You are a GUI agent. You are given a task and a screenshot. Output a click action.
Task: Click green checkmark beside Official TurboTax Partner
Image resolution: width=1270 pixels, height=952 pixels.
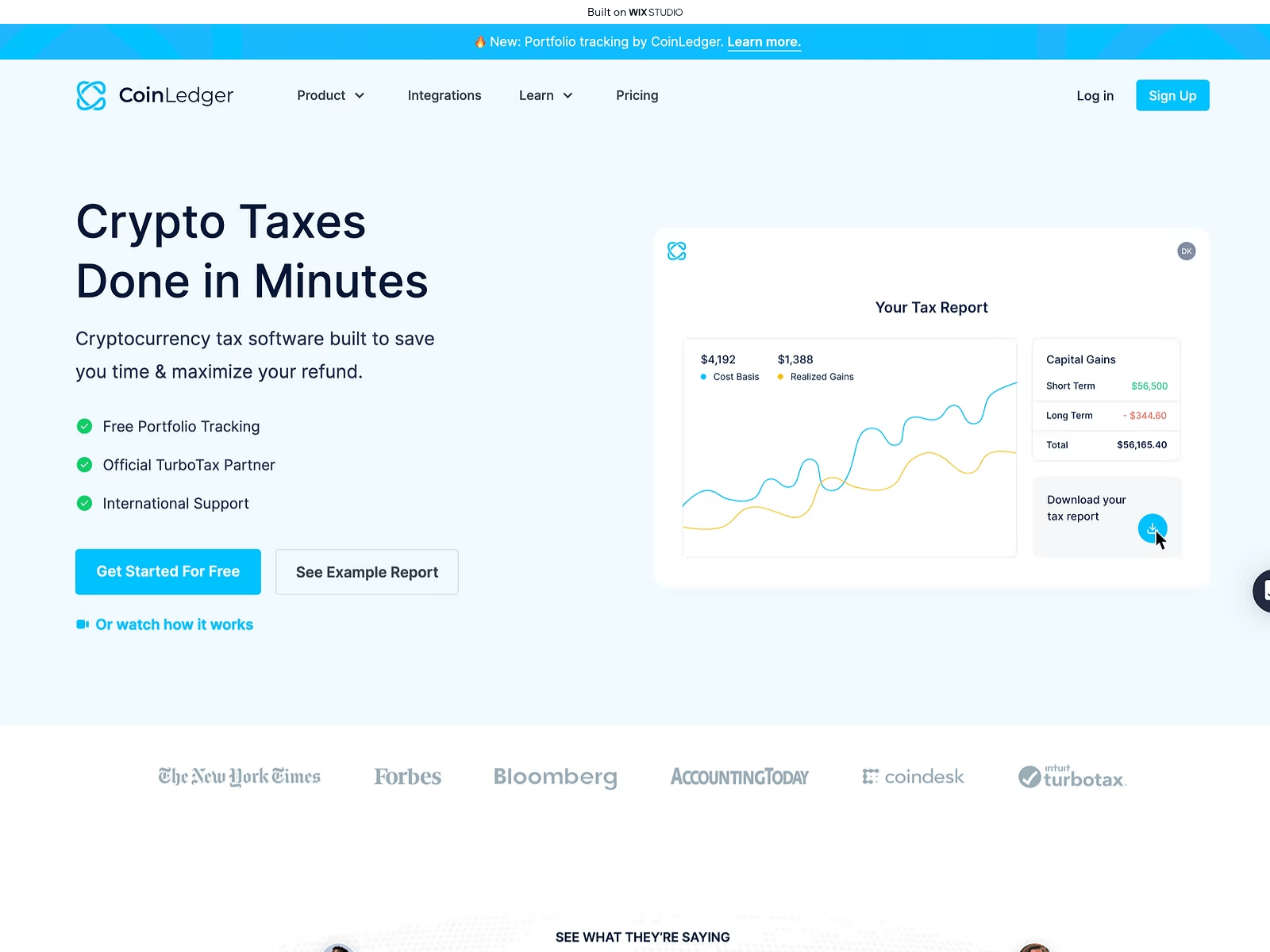pyautogui.click(x=84, y=465)
